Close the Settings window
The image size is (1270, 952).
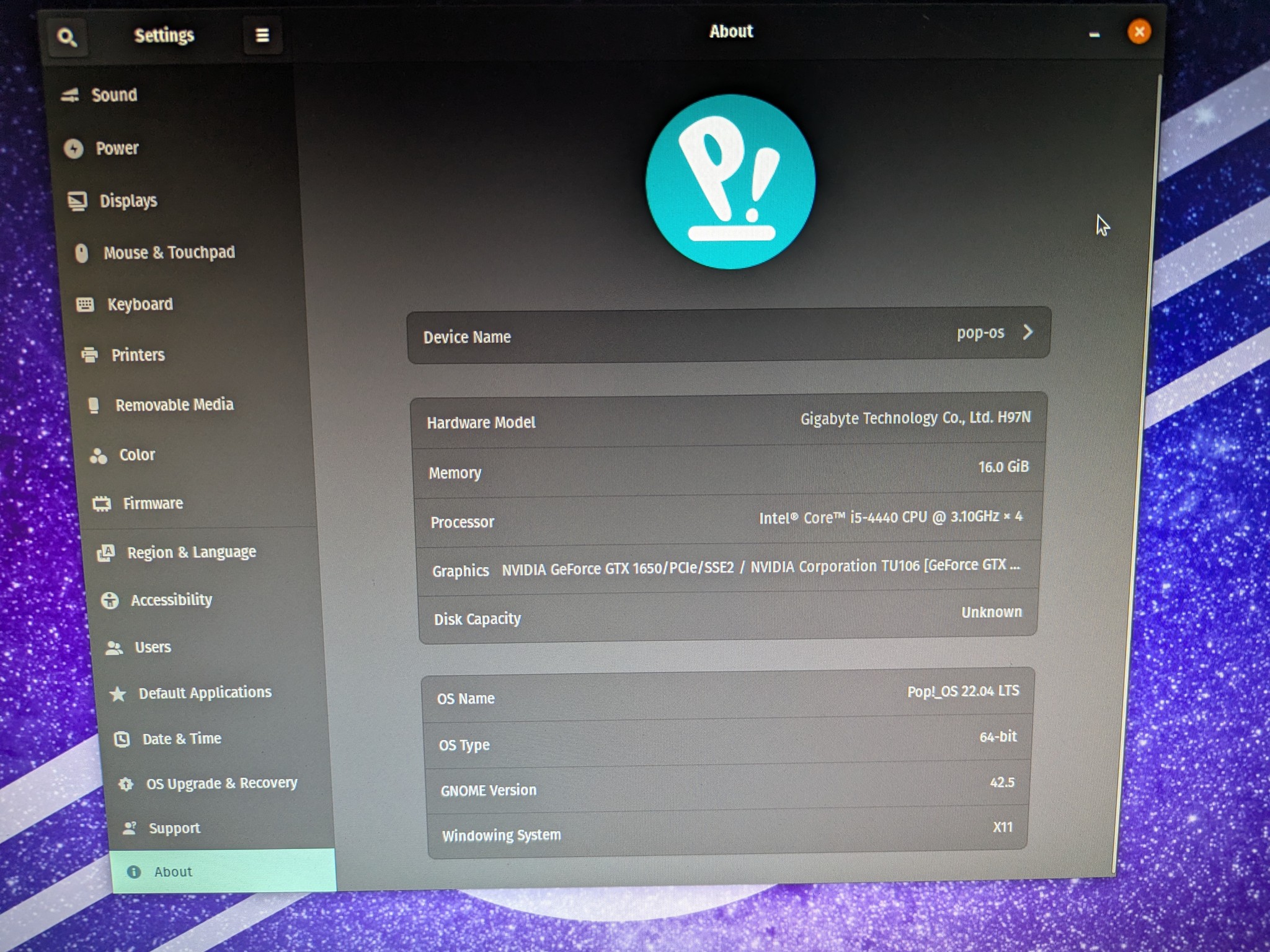(1139, 32)
